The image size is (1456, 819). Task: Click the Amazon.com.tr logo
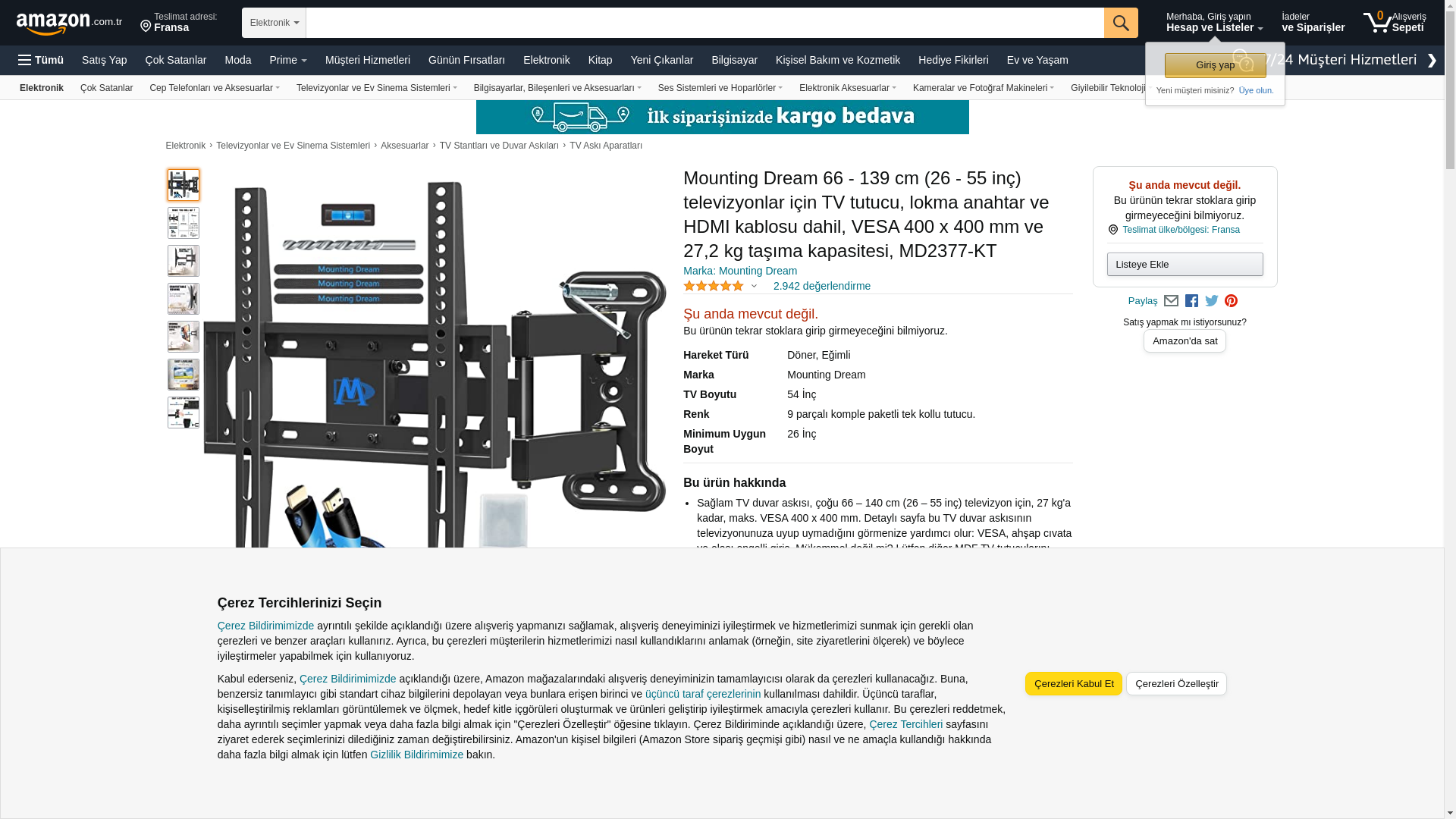point(69,24)
